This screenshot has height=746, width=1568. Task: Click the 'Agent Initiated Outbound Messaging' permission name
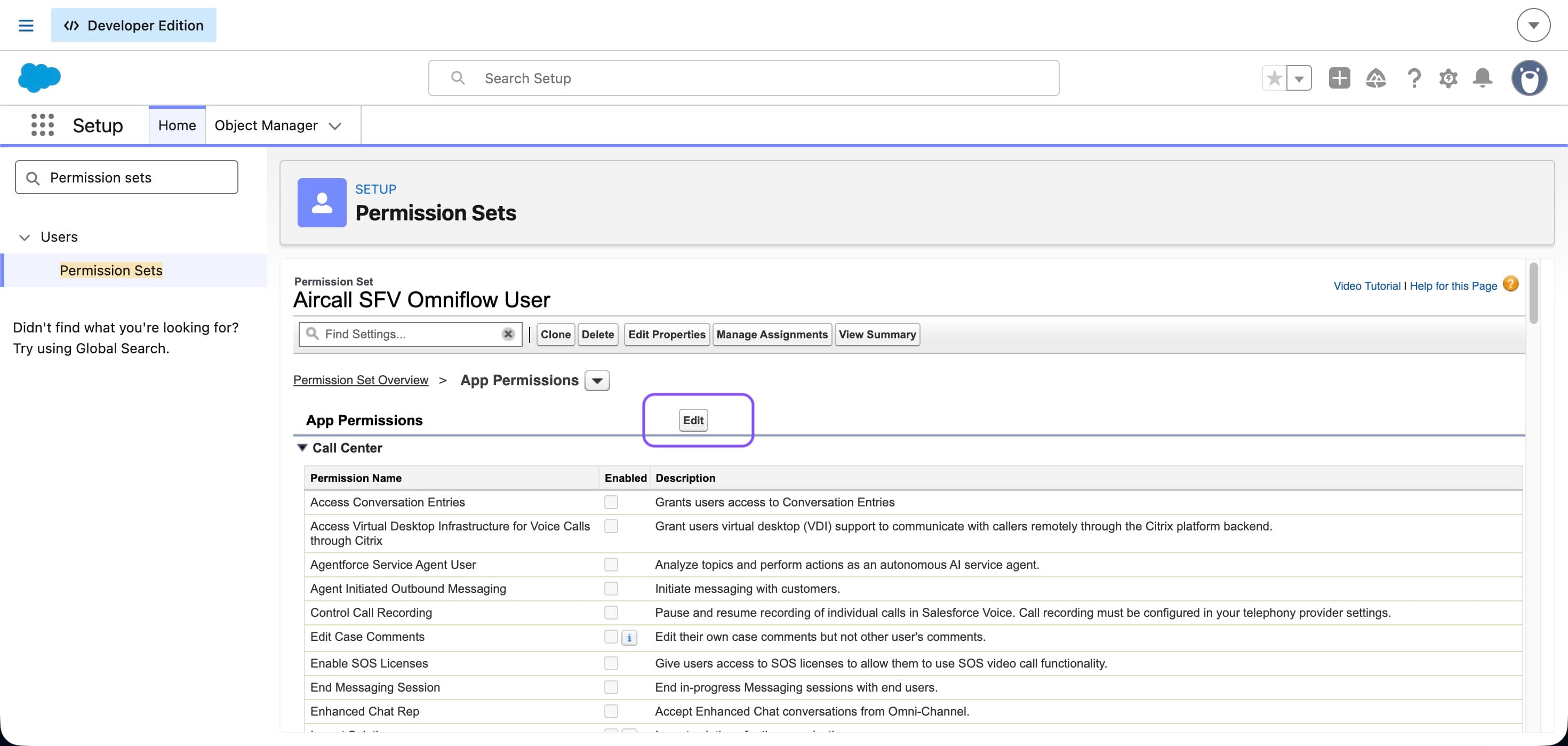pyautogui.click(x=409, y=588)
